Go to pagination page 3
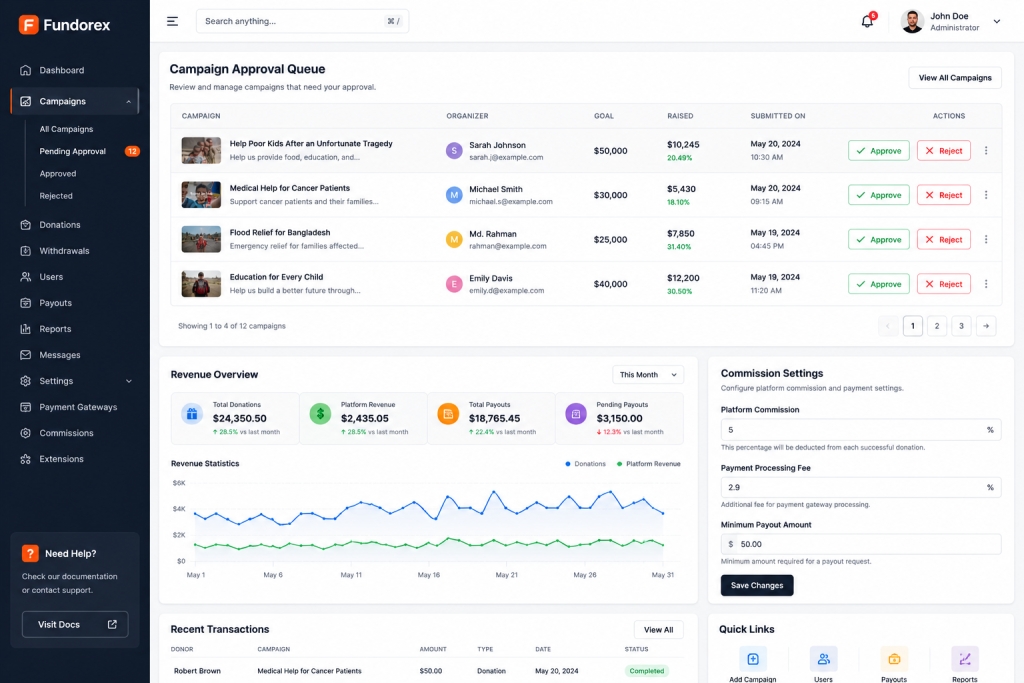This screenshot has height=683, width=1024. point(961,326)
